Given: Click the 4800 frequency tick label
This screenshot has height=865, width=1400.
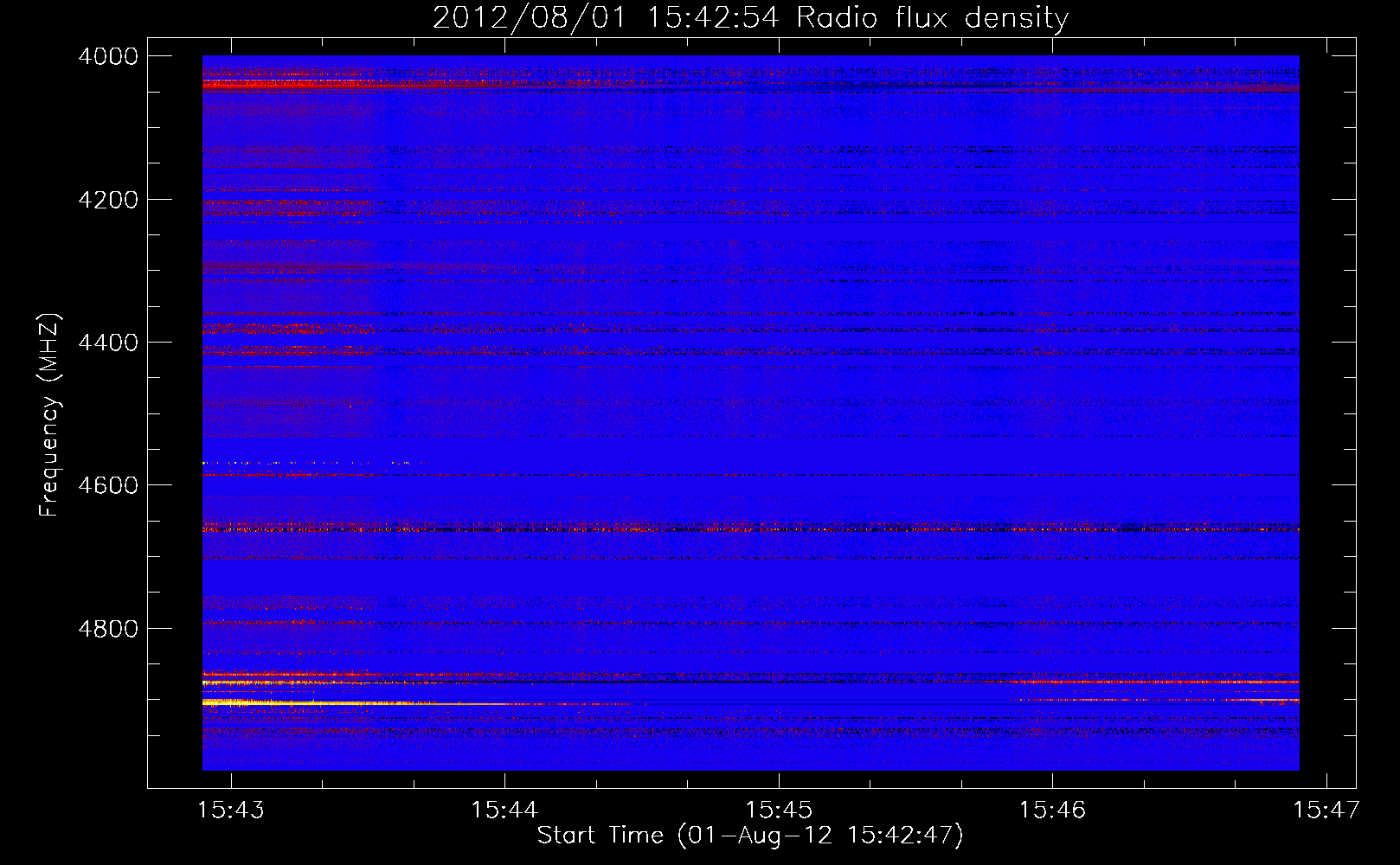Looking at the screenshot, I should point(108,628).
